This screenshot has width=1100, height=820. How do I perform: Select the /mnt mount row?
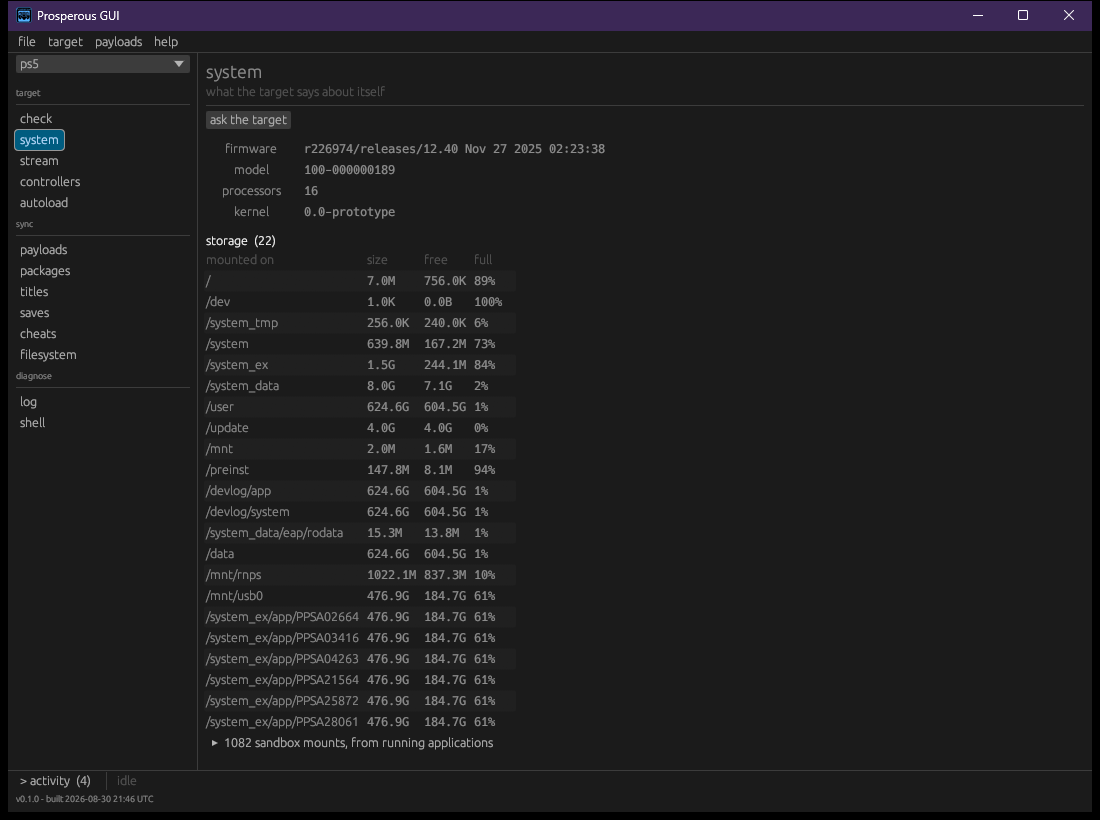(361, 449)
